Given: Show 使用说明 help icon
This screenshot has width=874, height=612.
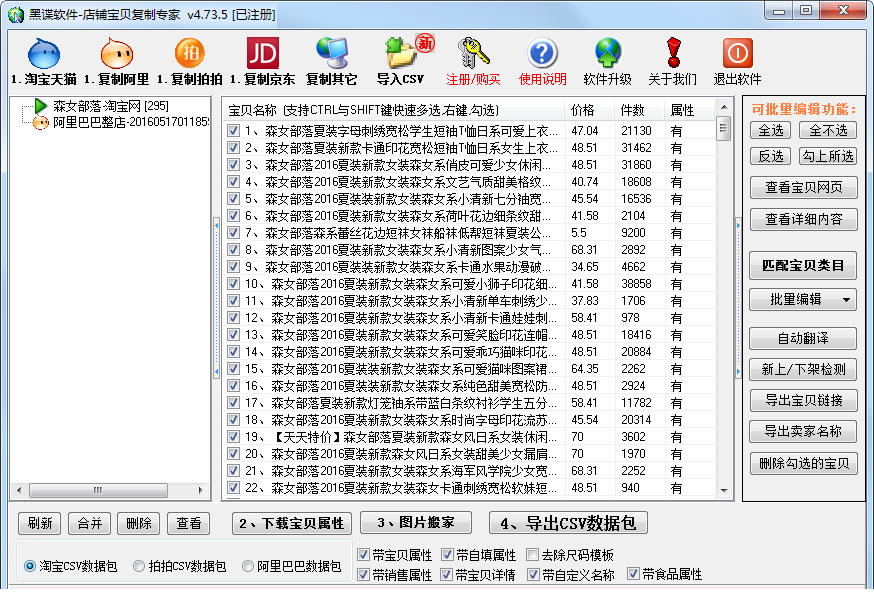Looking at the screenshot, I should 542,54.
